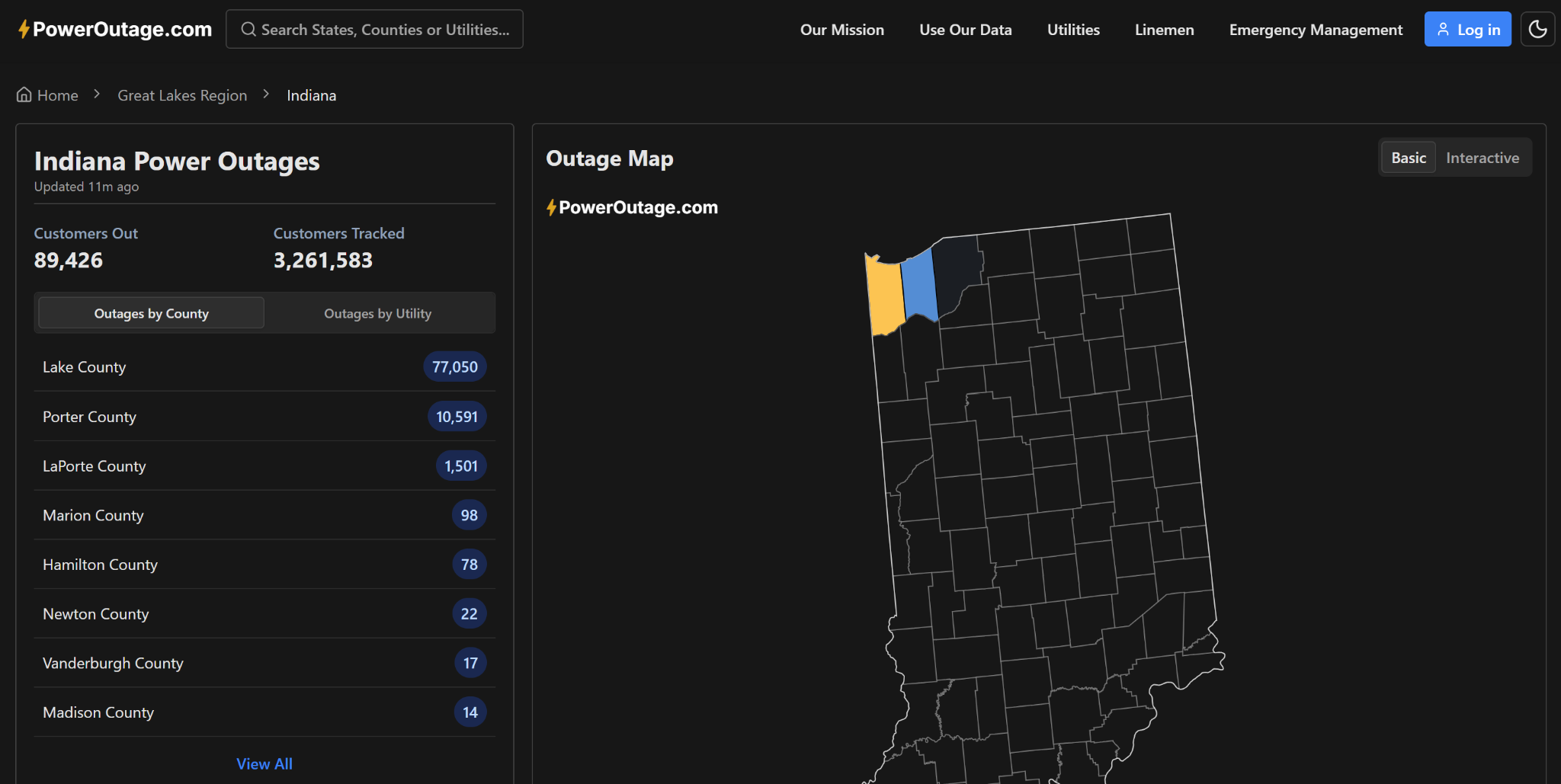Image resolution: width=1561 pixels, height=784 pixels.
Task: Click the Log in button
Action: point(1468,30)
